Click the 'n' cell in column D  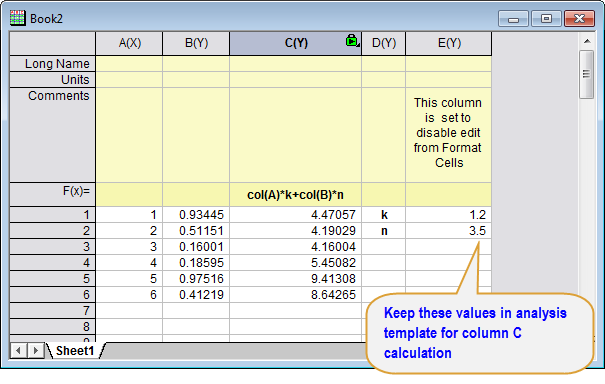pyautogui.click(x=384, y=231)
